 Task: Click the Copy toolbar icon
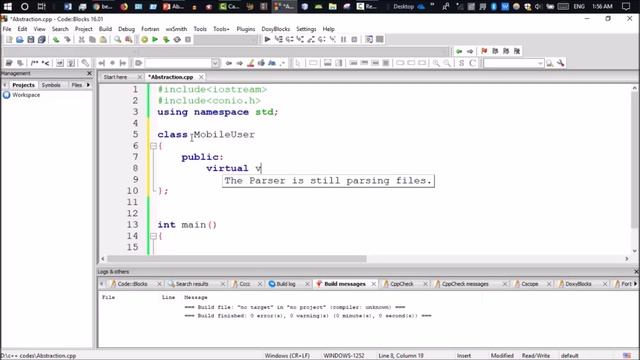(x=92, y=40)
